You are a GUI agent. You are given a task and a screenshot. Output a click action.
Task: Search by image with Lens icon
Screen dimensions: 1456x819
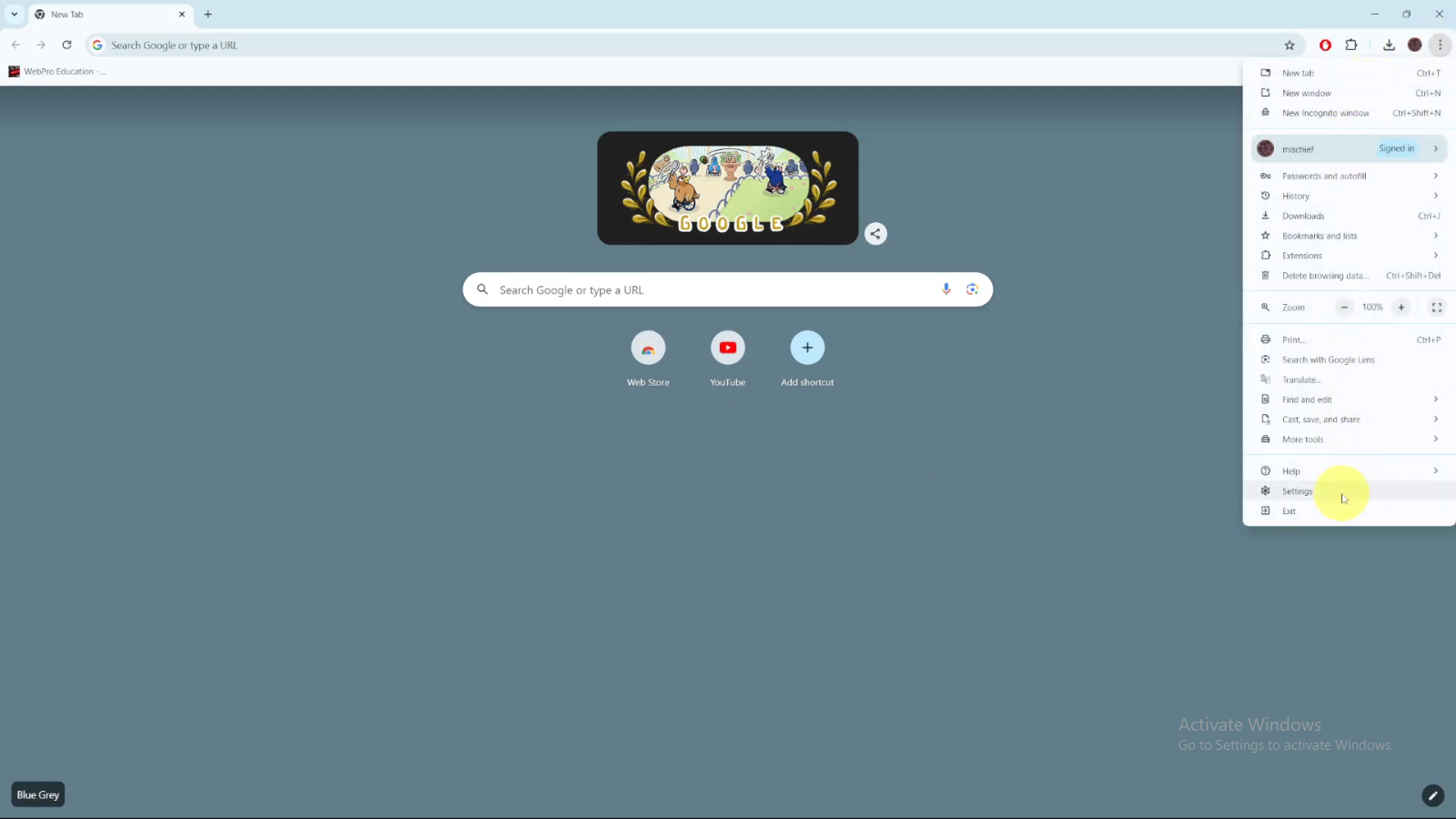(972, 289)
